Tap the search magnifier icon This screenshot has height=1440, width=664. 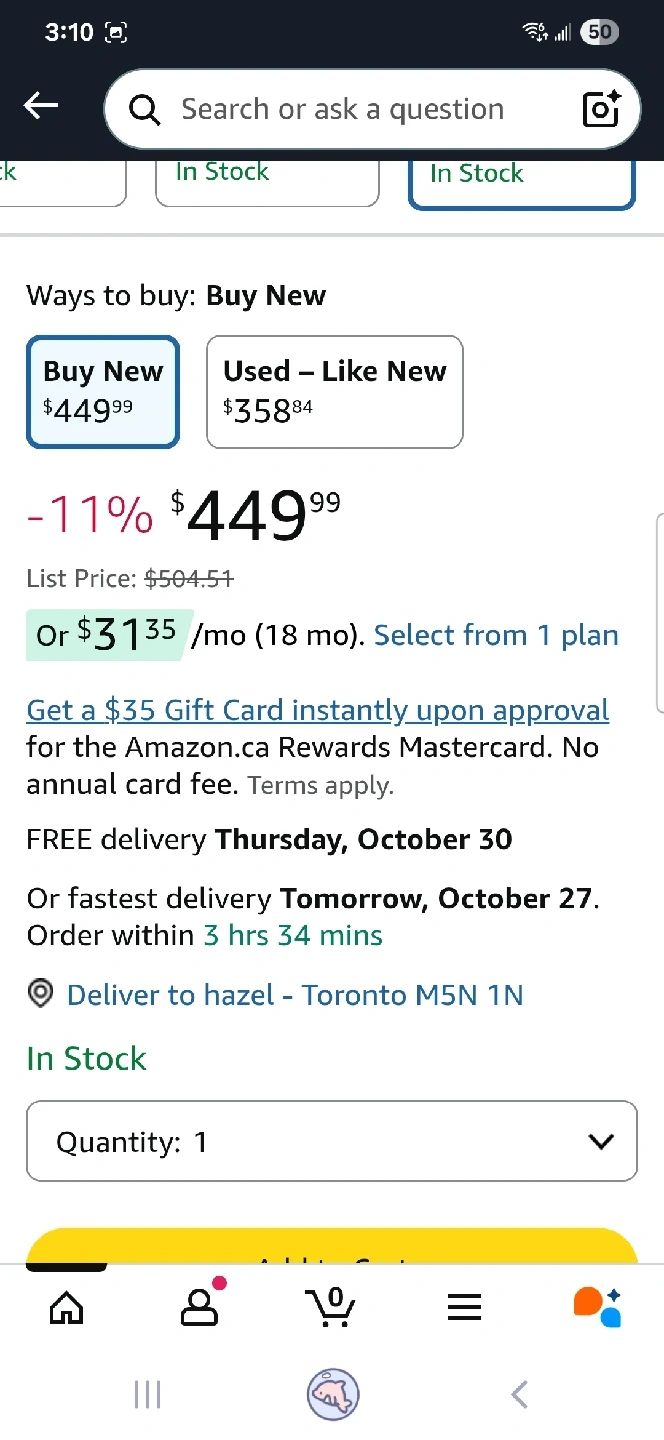point(145,110)
